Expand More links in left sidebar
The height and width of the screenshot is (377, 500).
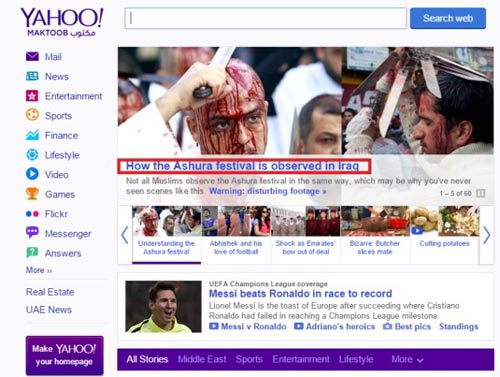[x=39, y=270]
